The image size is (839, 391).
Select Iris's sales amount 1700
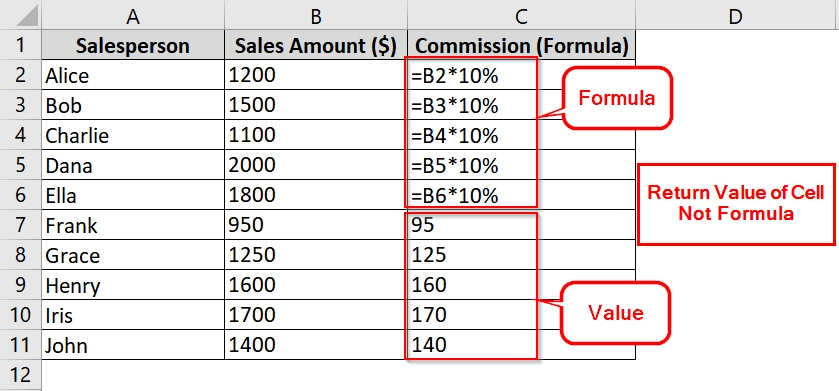tap(316, 315)
